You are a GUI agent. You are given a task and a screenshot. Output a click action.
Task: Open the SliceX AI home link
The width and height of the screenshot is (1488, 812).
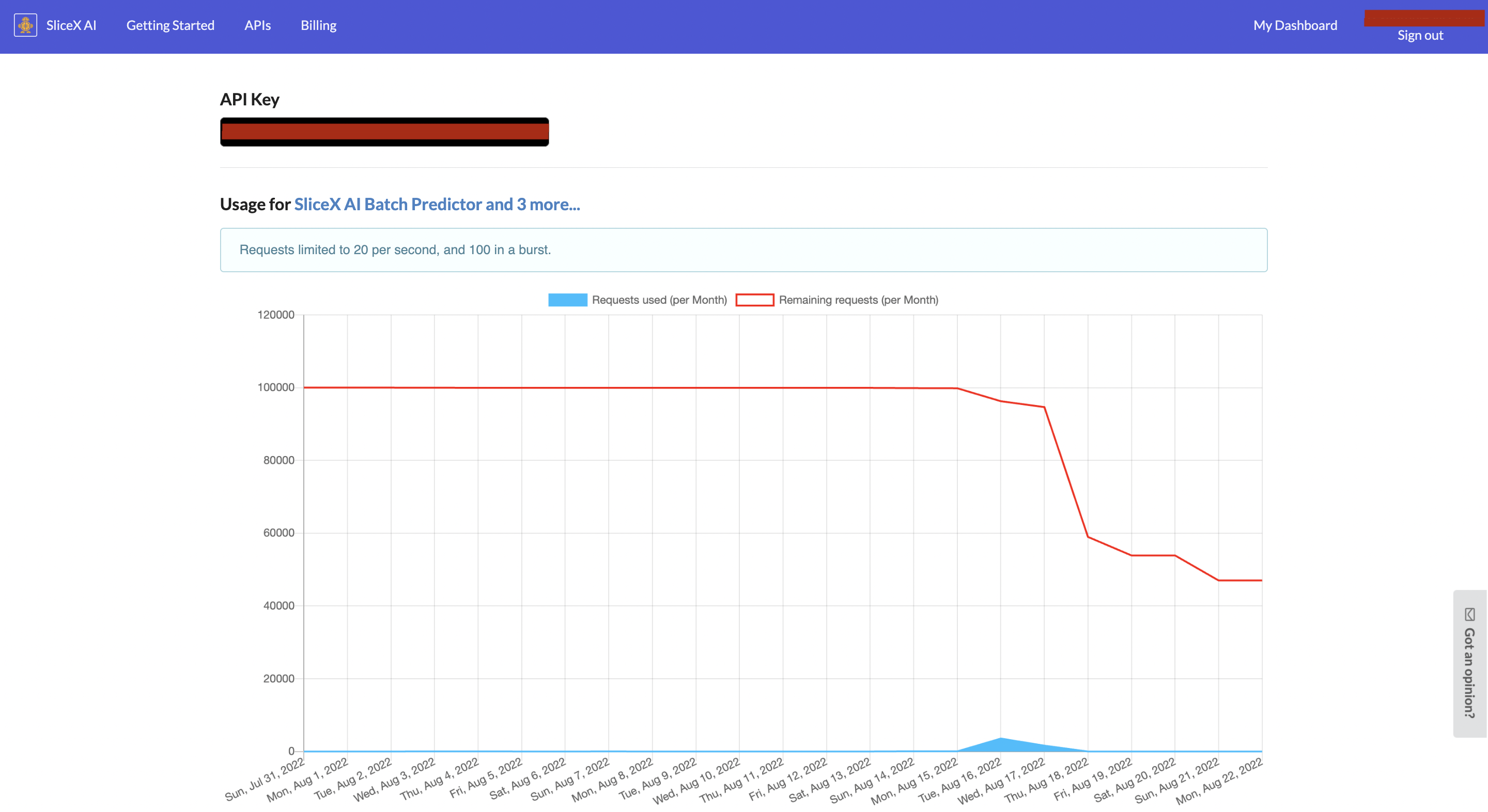point(71,25)
